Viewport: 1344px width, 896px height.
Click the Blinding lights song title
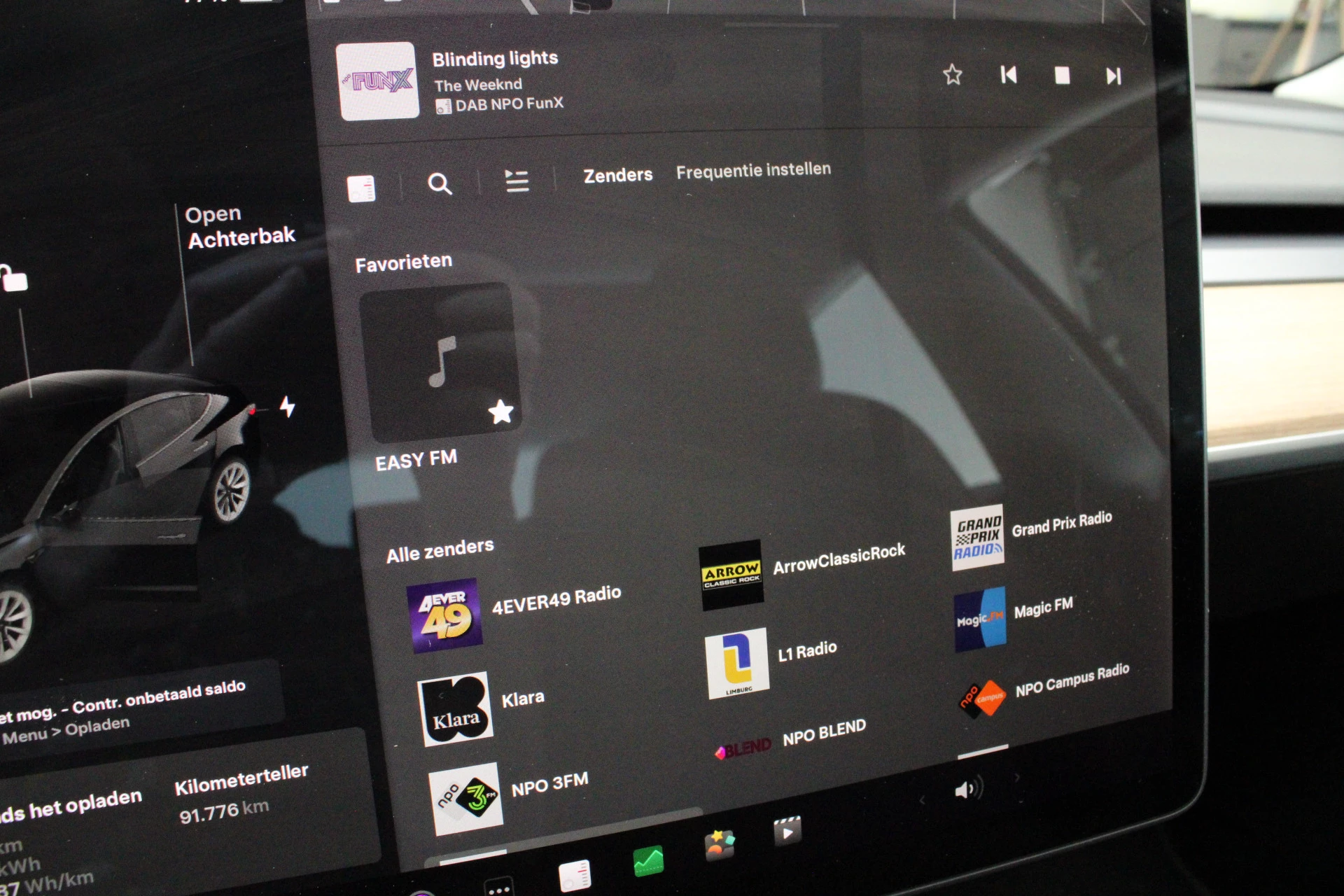point(495,59)
